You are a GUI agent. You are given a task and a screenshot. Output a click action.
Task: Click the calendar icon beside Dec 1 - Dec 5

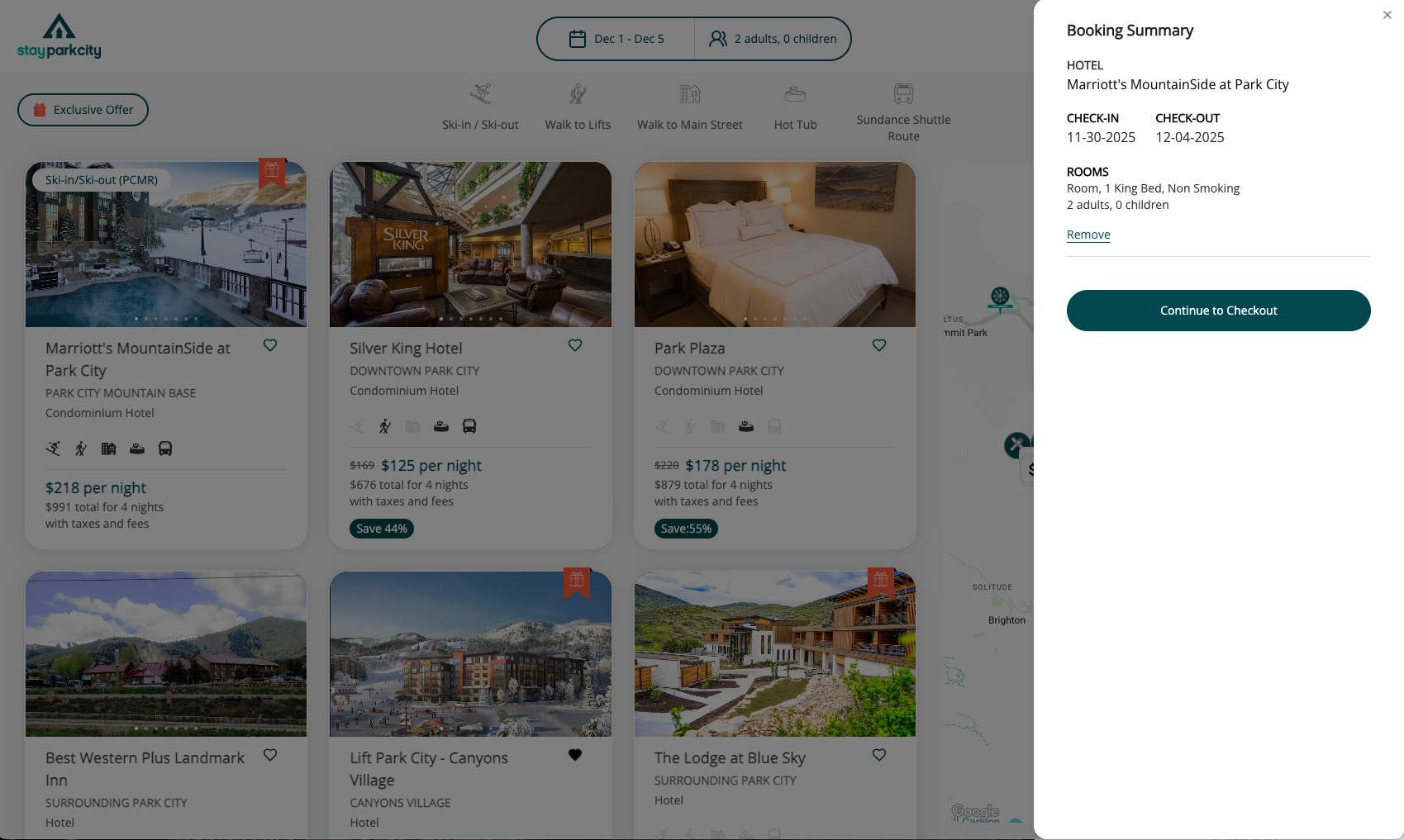click(578, 39)
